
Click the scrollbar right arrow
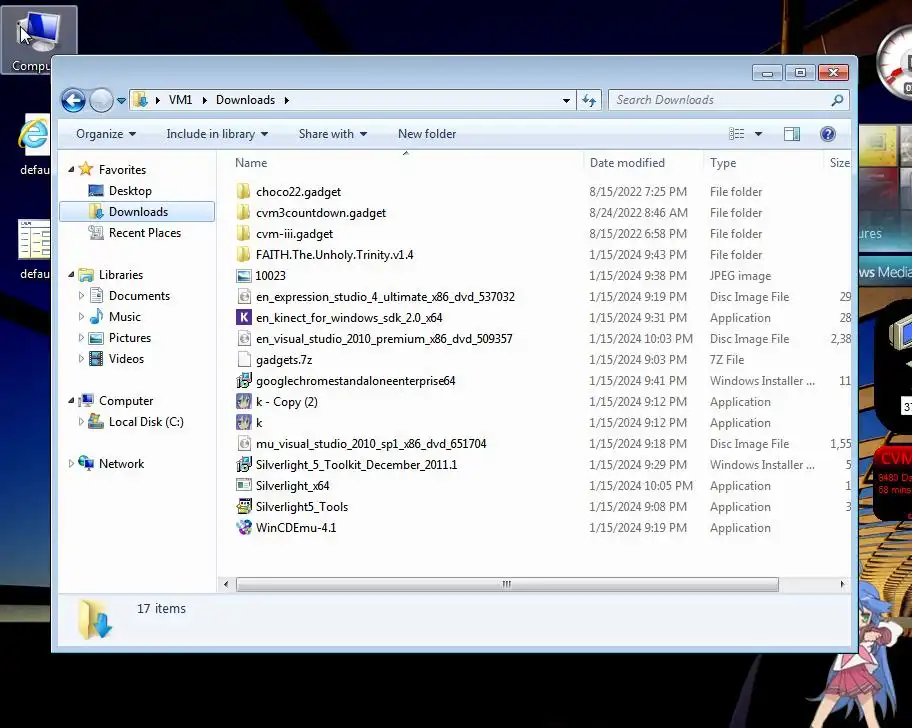click(842, 584)
